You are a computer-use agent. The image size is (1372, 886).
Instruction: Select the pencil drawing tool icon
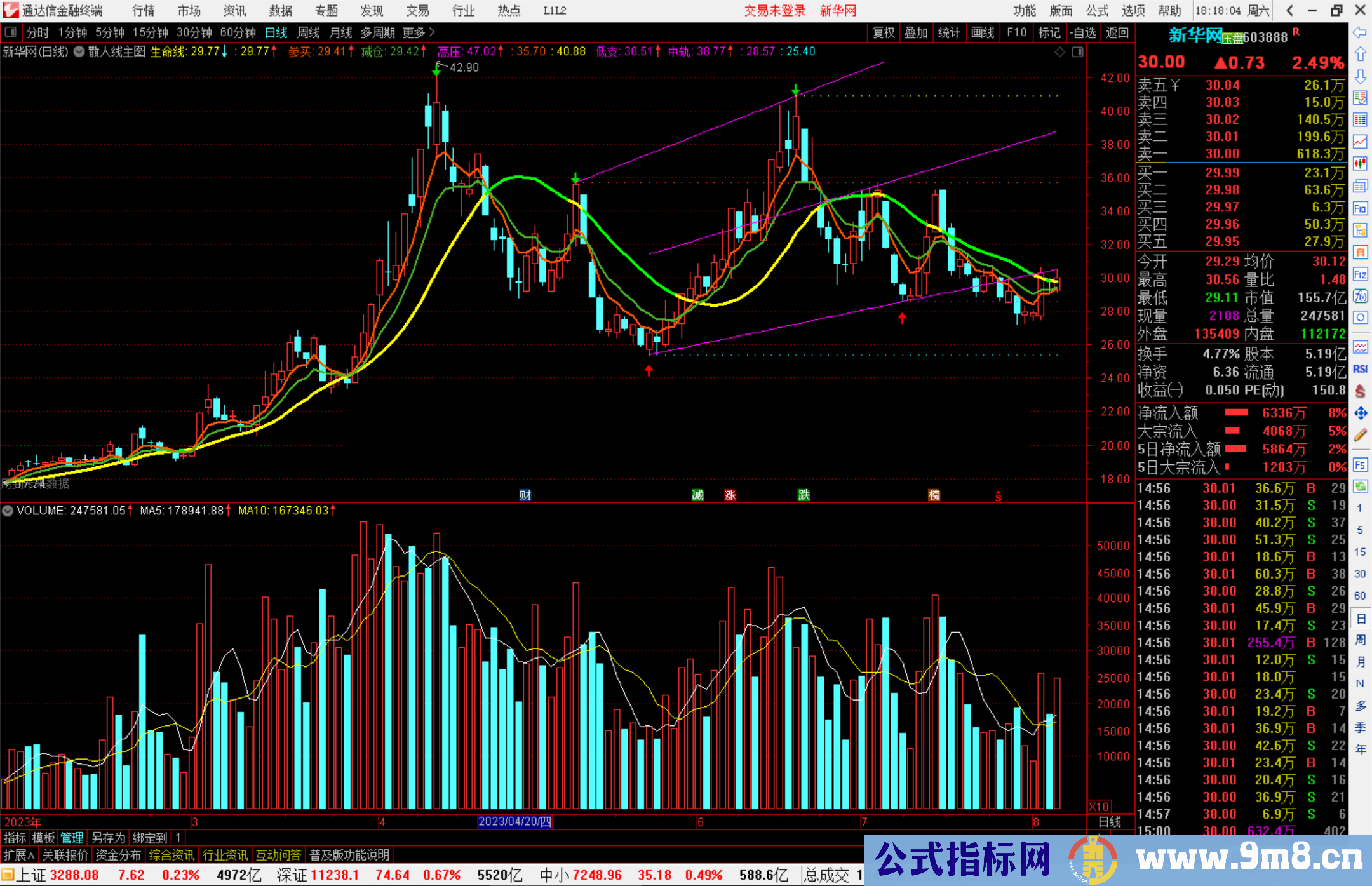pos(1360,435)
